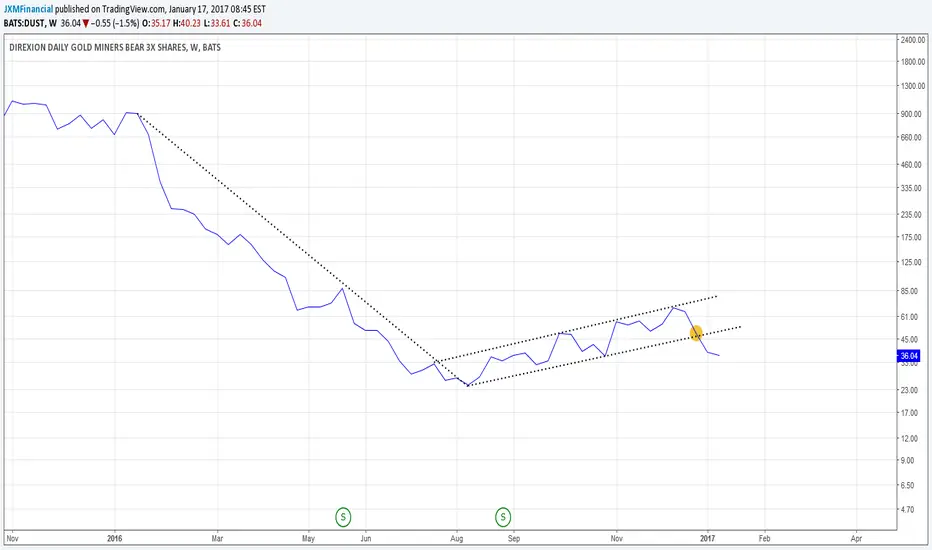
Task: Click the 660.00 price axis label
Action: pos(911,137)
